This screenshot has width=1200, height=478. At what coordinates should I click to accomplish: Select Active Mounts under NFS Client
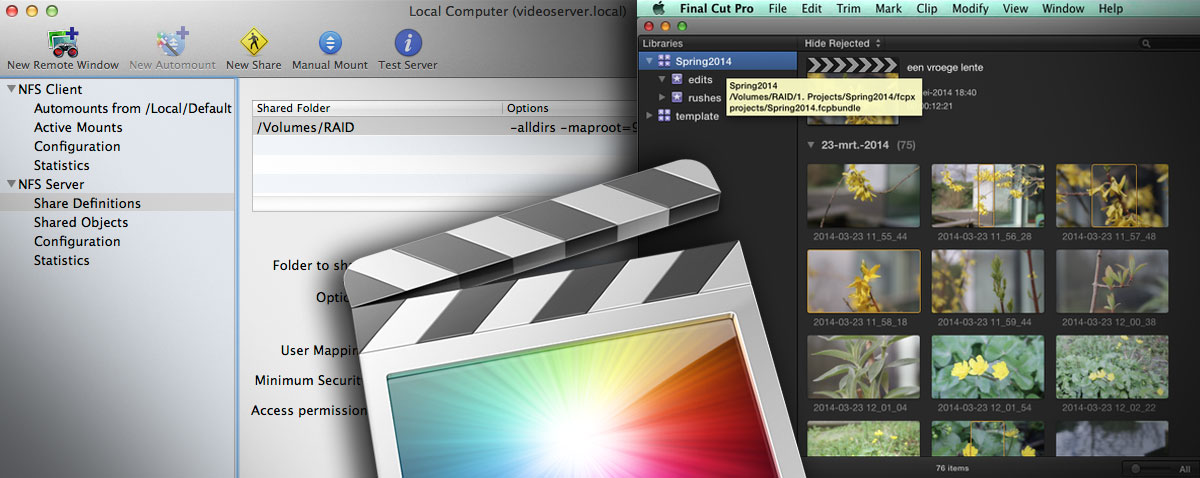click(78, 127)
